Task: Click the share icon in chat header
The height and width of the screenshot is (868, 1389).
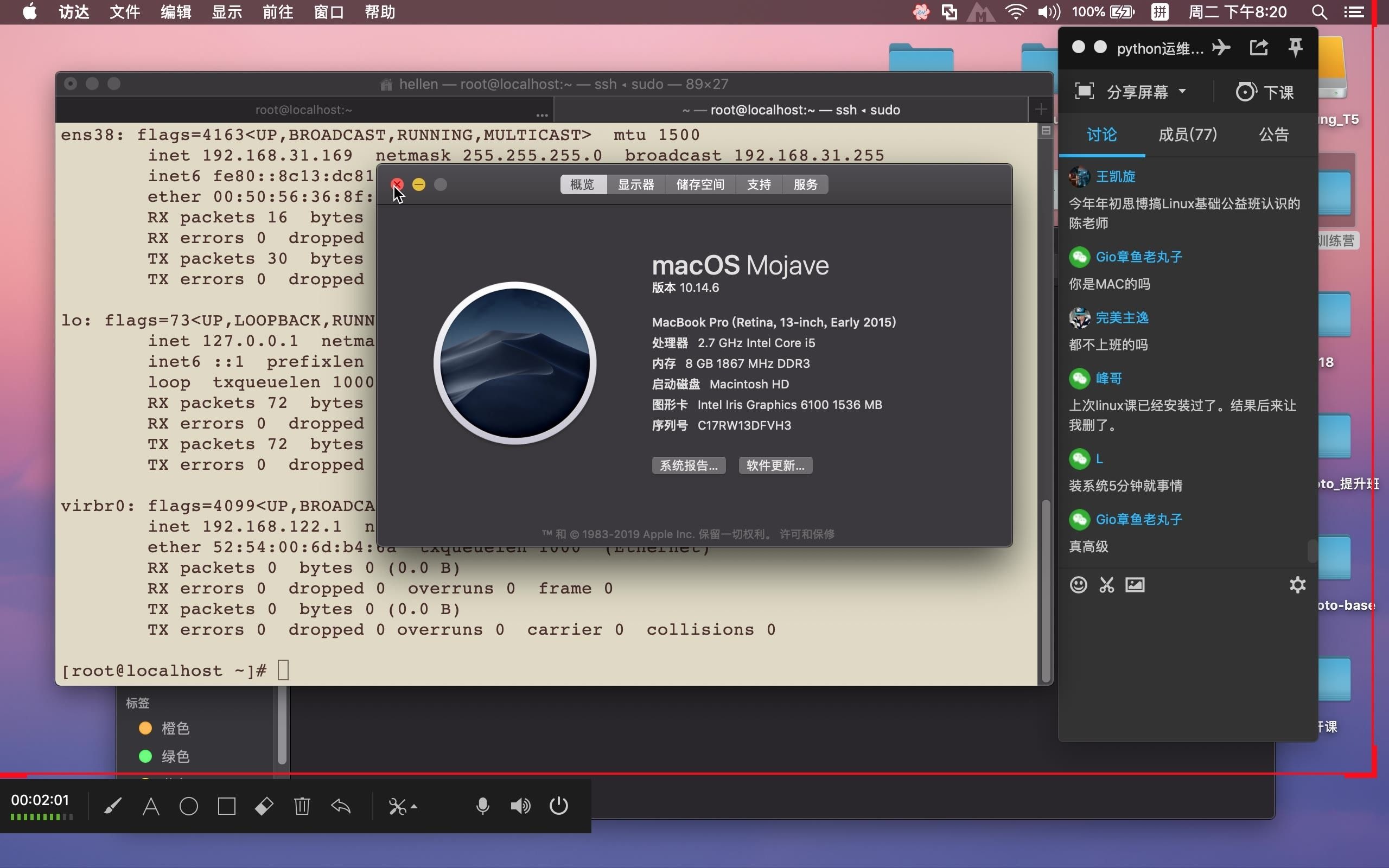Action: (x=1259, y=47)
